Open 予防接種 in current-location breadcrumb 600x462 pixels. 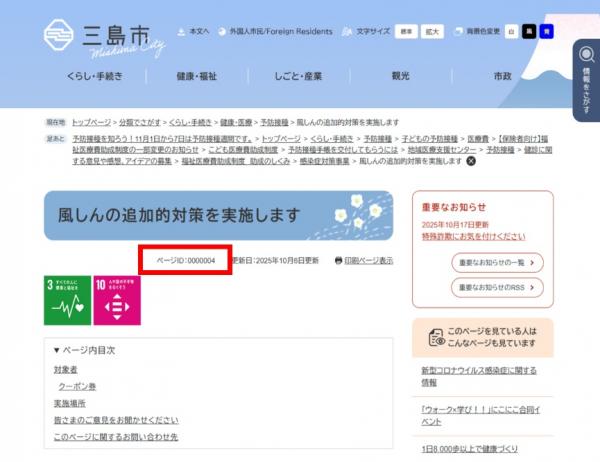(x=274, y=122)
